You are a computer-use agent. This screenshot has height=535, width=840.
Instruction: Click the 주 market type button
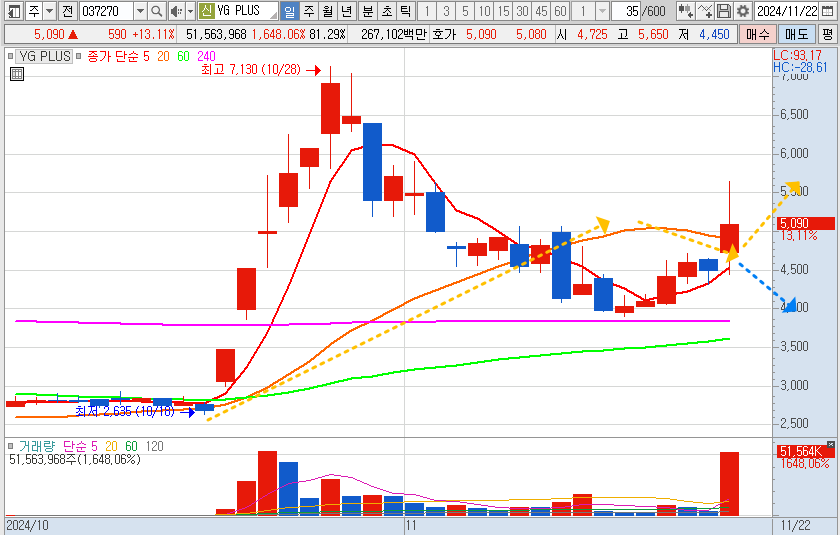tap(34, 11)
